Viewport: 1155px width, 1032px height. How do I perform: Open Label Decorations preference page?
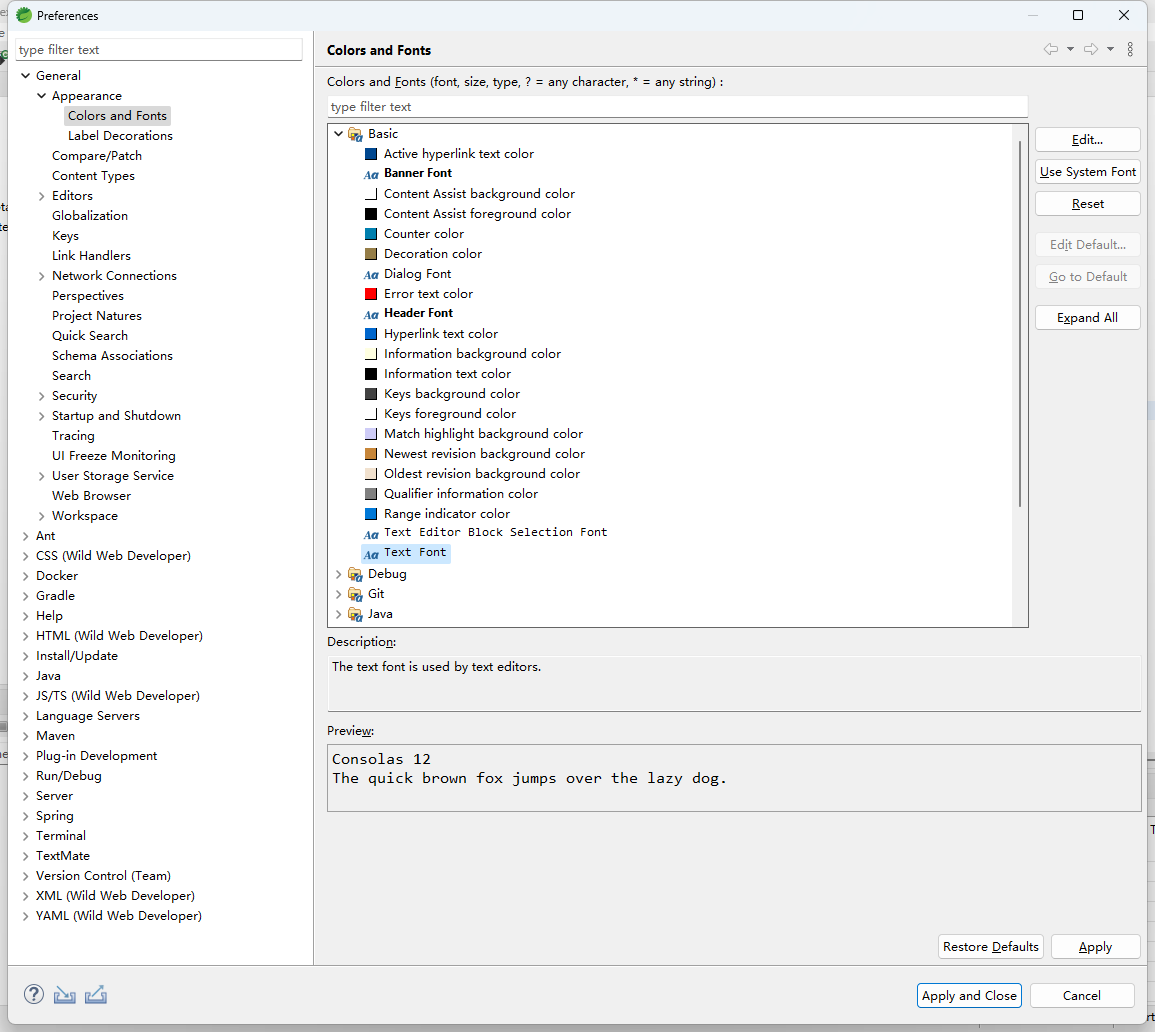(x=120, y=136)
